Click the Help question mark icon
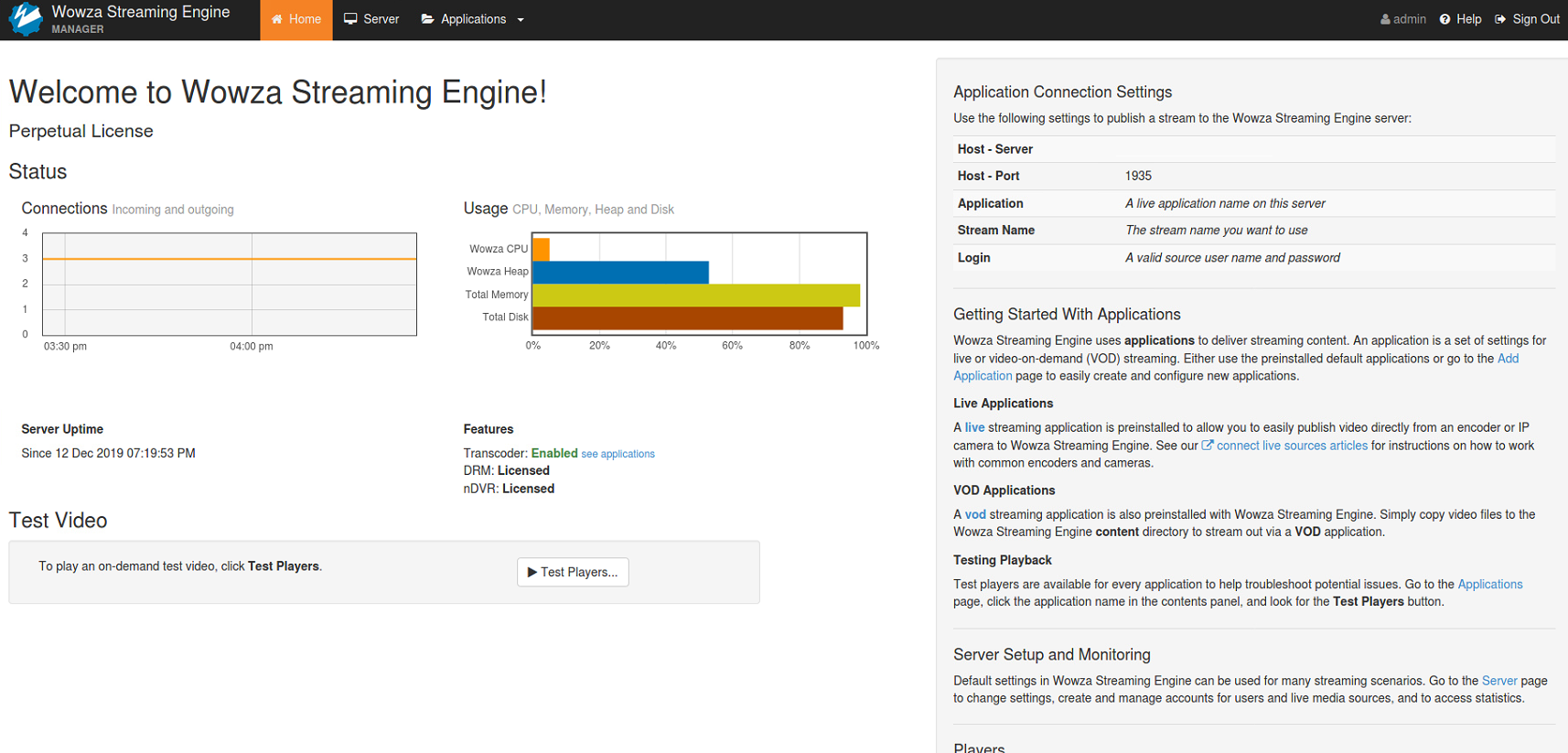The height and width of the screenshot is (753, 1568). coord(1444,19)
